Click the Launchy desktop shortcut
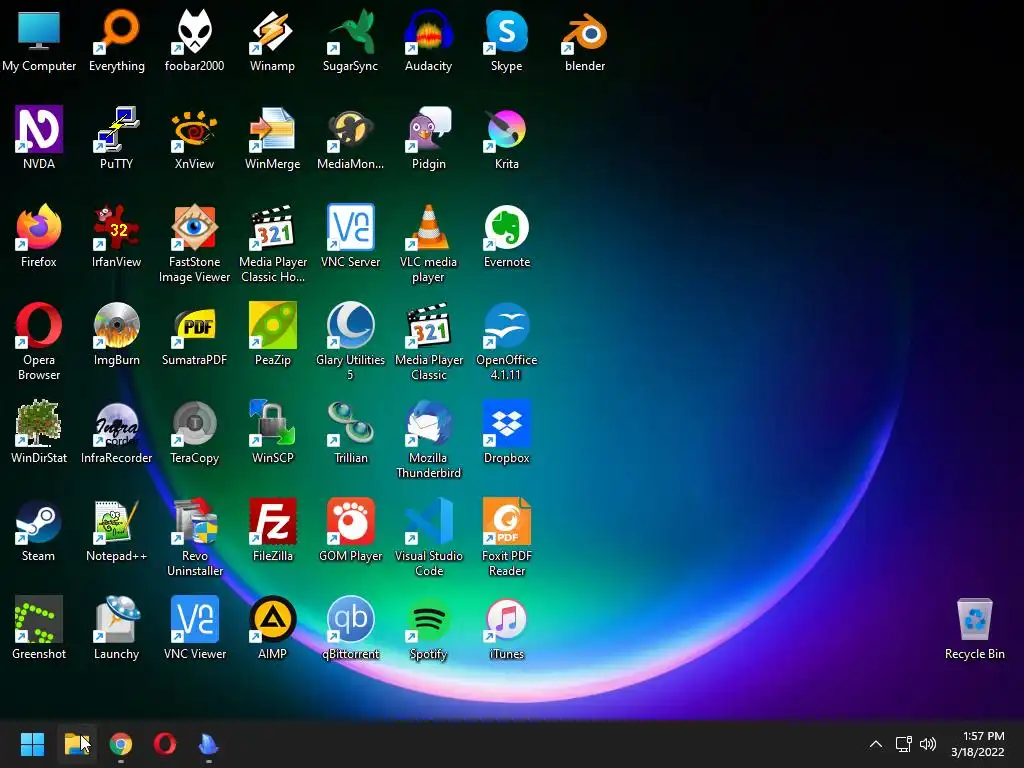Viewport: 1024px width, 768px height. point(117,619)
